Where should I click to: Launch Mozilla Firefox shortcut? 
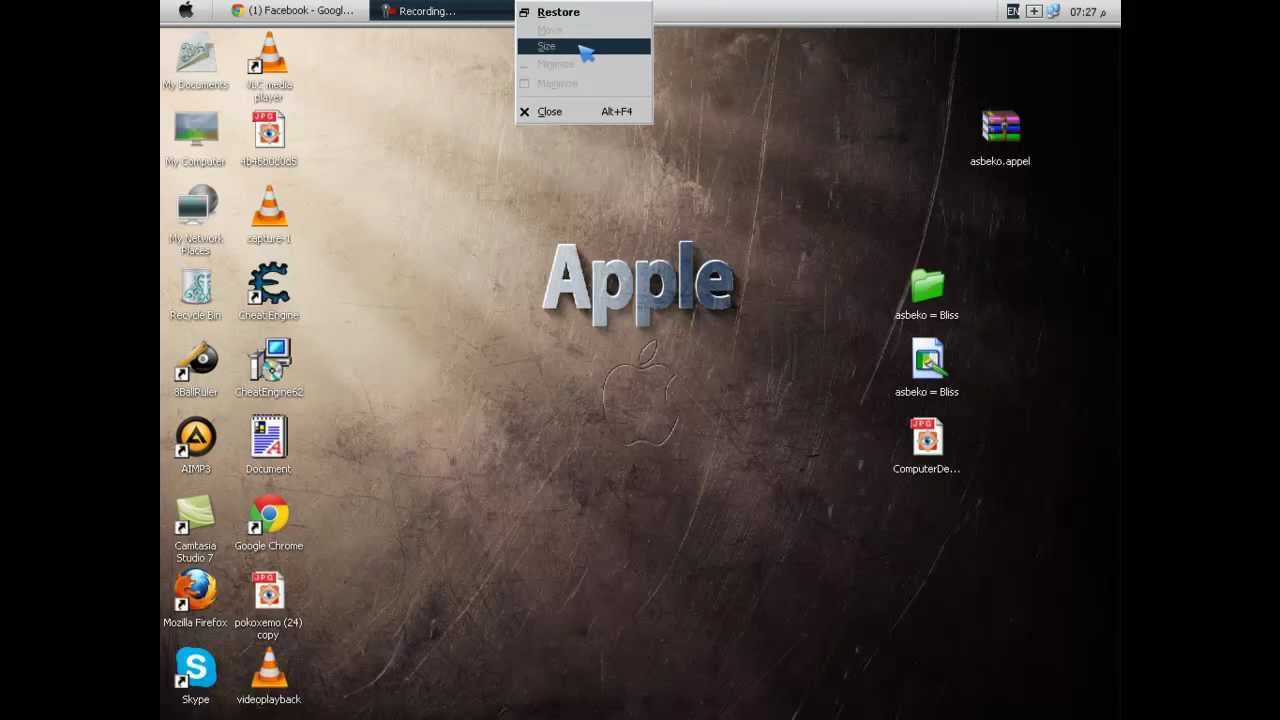click(x=196, y=600)
